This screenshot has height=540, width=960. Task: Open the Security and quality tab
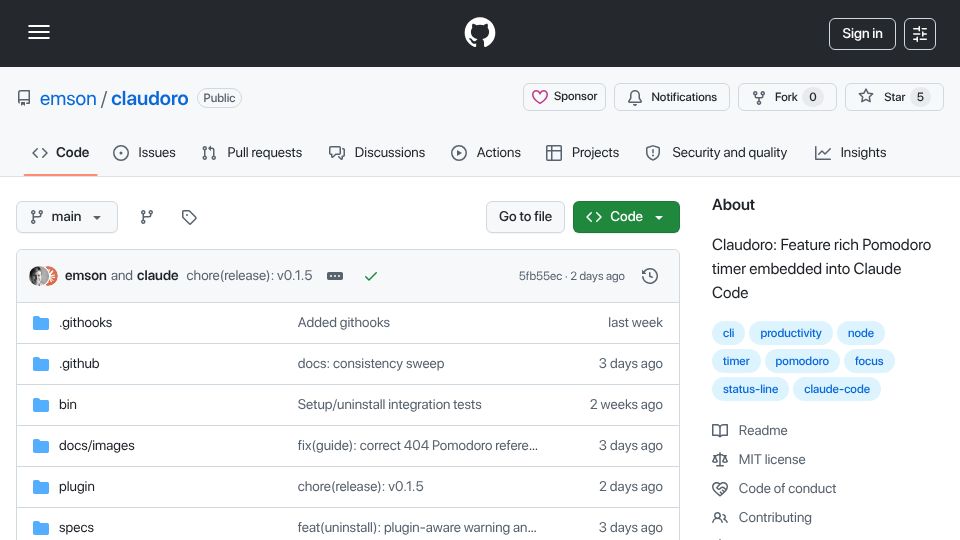(716, 152)
